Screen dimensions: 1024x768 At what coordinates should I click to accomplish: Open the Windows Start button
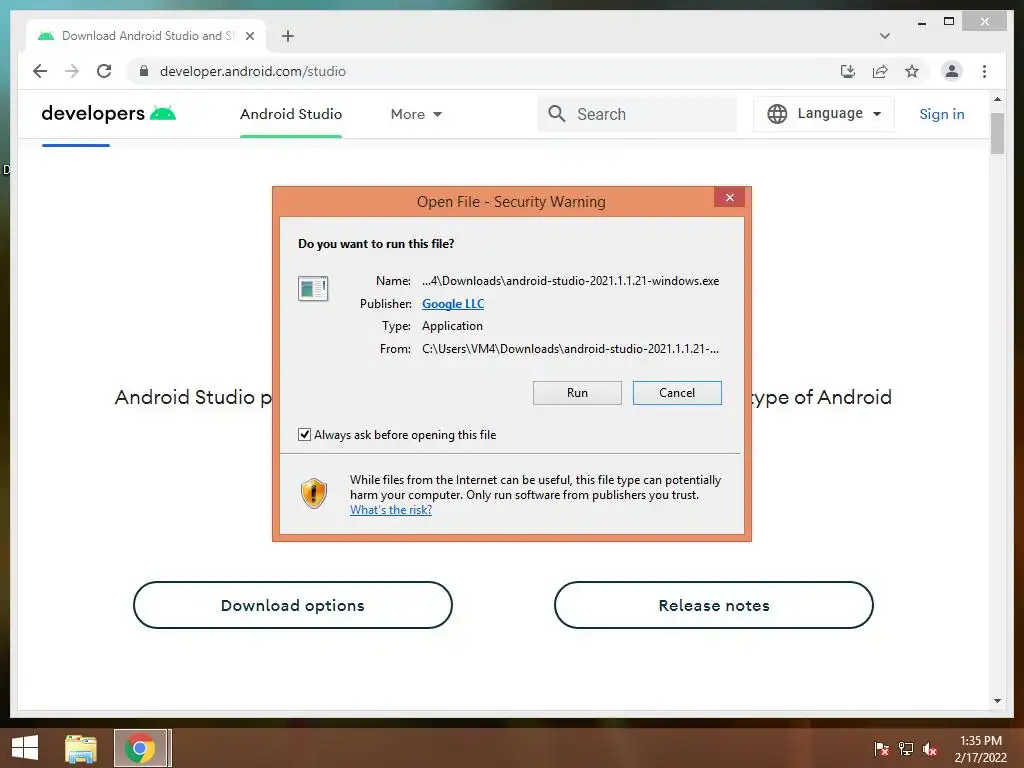click(25, 748)
